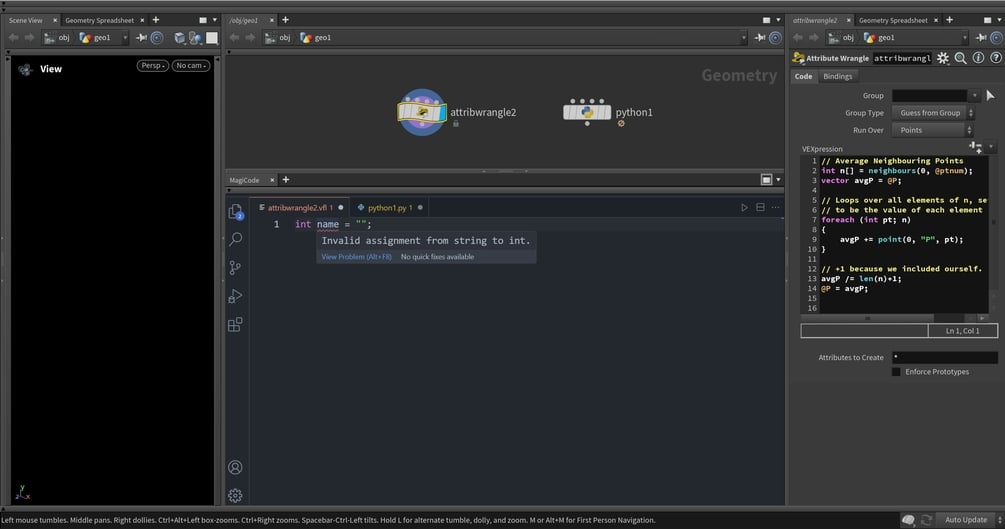Open VEXpression presets dropdown arrow
This screenshot has height=529, width=1005.
tap(991, 147)
